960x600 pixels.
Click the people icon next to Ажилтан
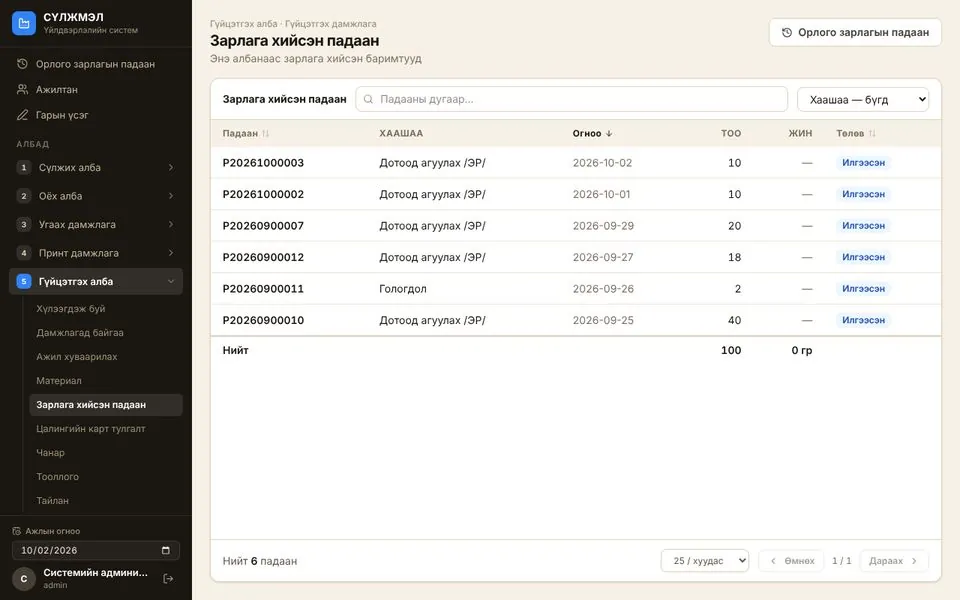pos(22,89)
